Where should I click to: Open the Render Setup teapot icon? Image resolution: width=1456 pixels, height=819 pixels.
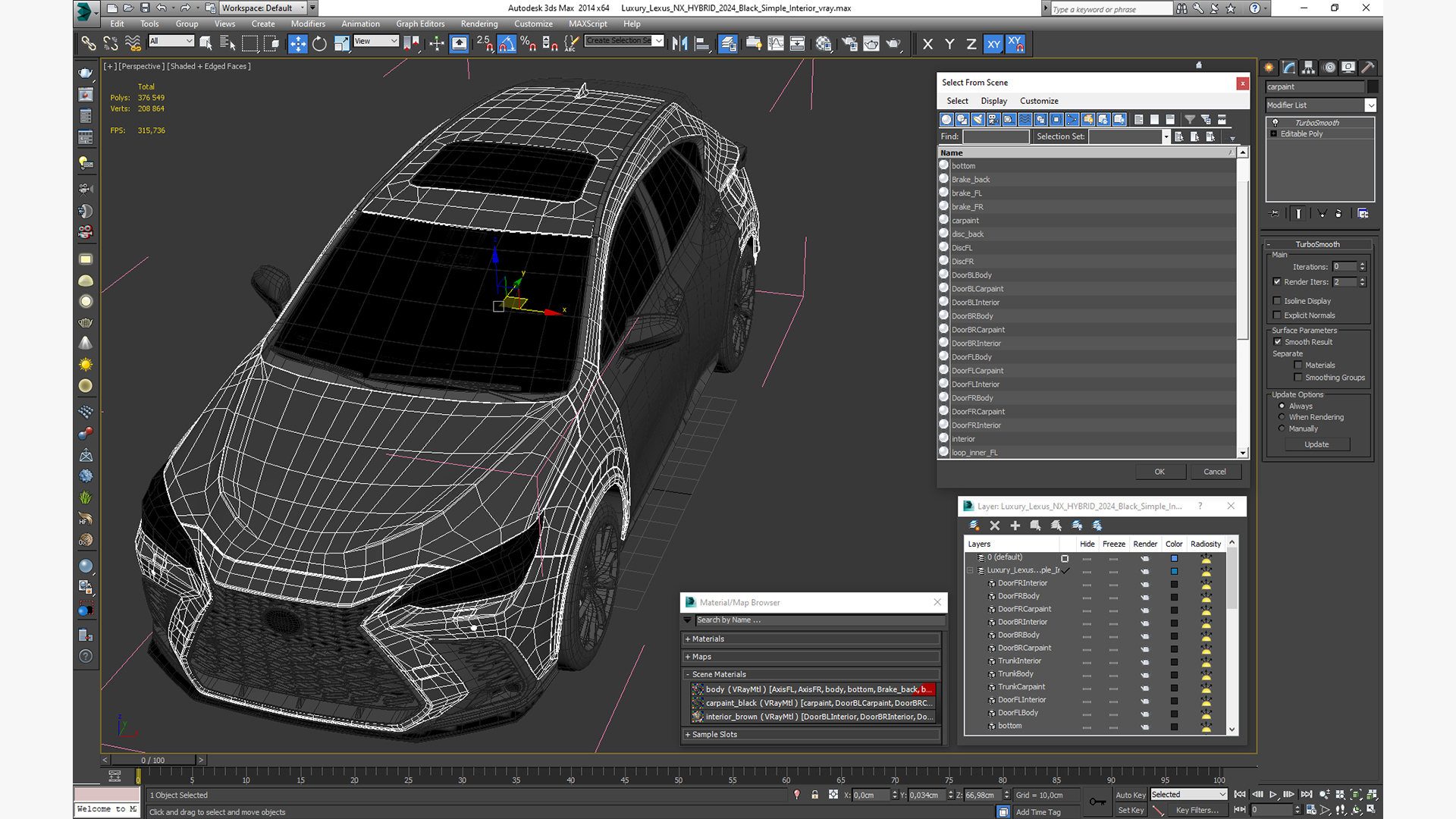850,44
